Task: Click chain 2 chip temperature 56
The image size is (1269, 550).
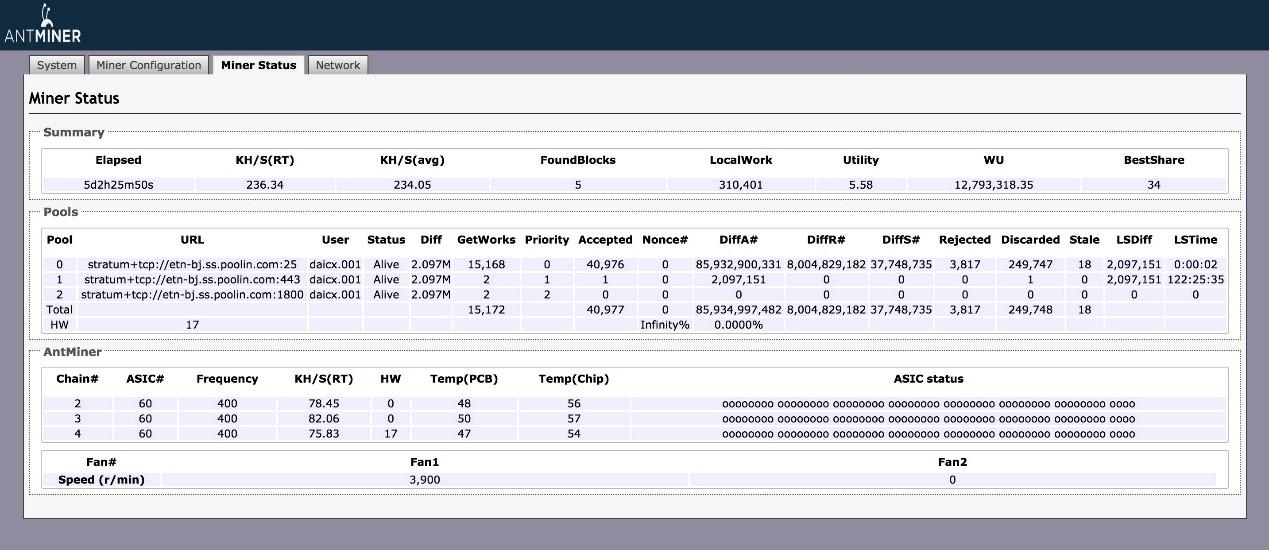Action: (x=574, y=404)
